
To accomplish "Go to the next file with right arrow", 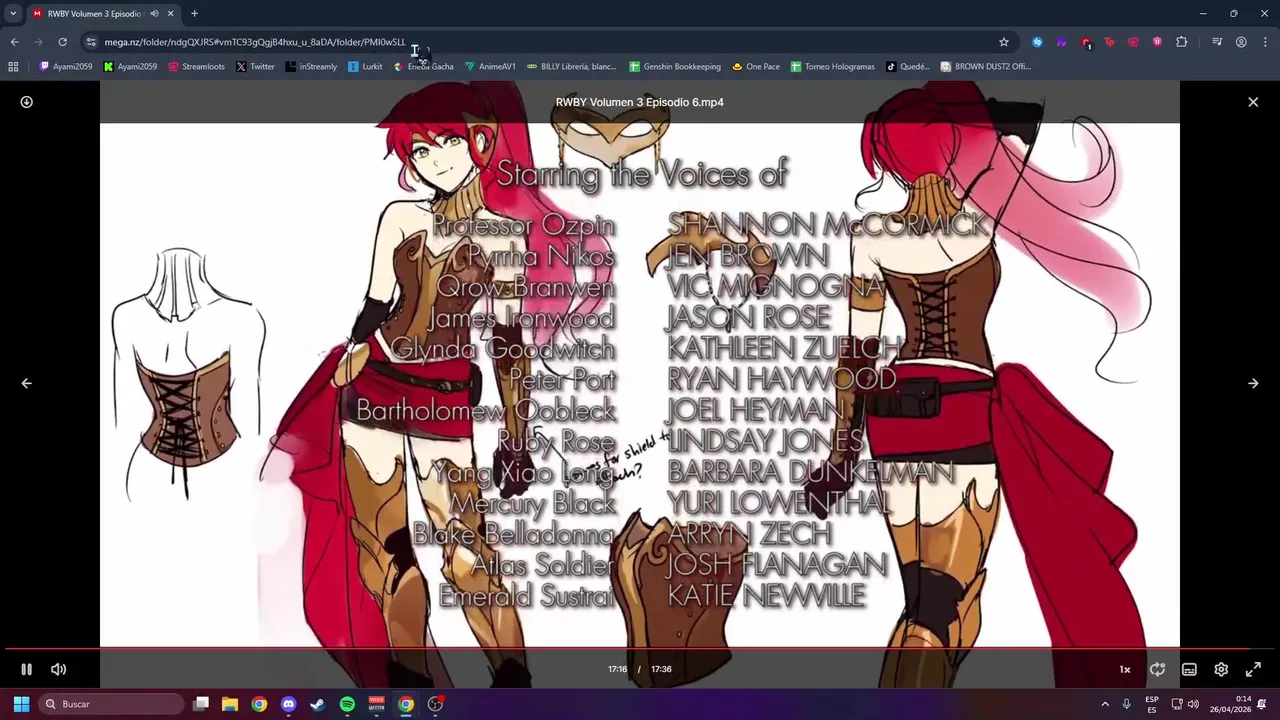I will click(1253, 383).
